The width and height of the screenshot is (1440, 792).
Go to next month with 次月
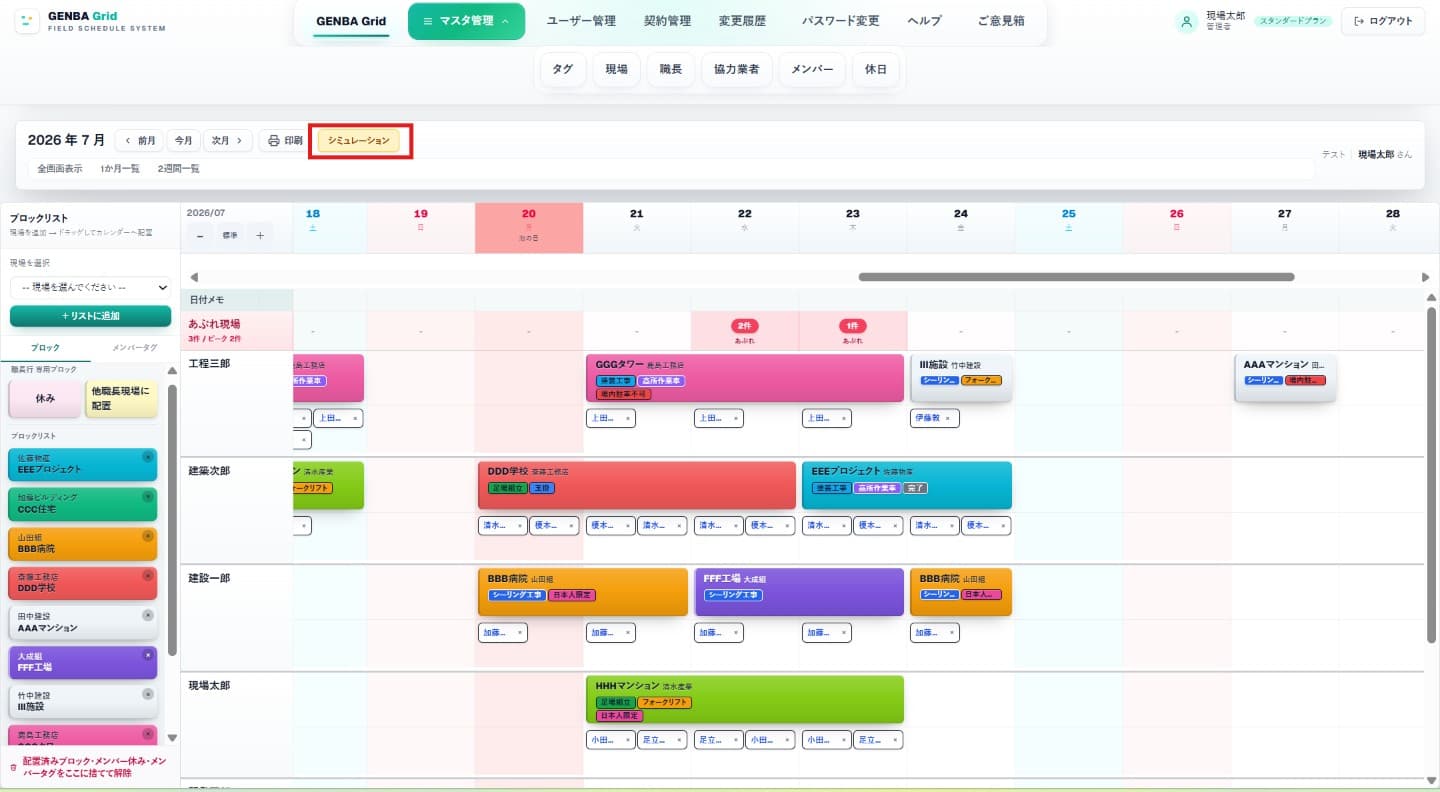(x=227, y=141)
